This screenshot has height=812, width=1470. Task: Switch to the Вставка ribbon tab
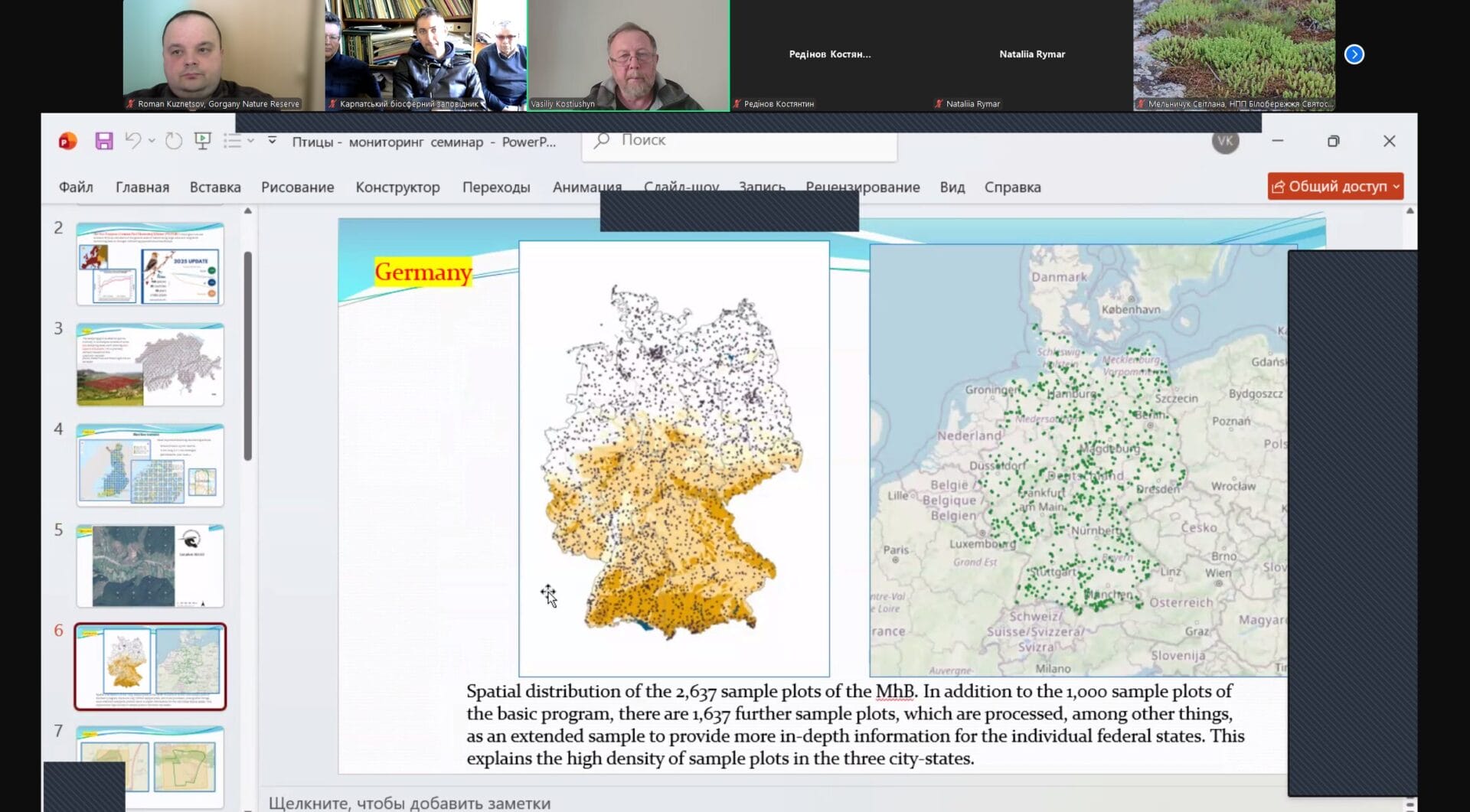pos(215,188)
